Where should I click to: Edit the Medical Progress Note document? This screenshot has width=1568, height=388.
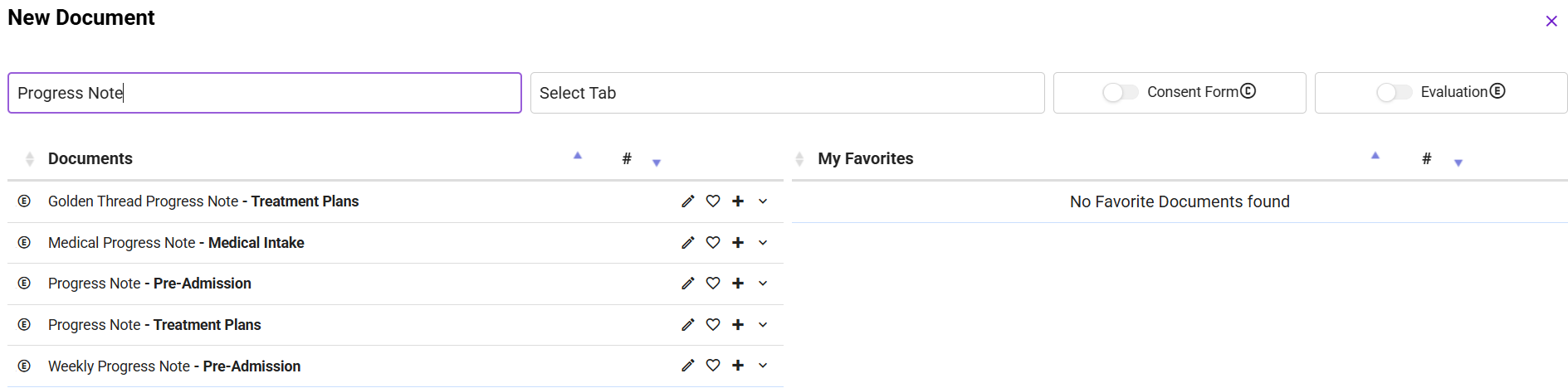(687, 243)
